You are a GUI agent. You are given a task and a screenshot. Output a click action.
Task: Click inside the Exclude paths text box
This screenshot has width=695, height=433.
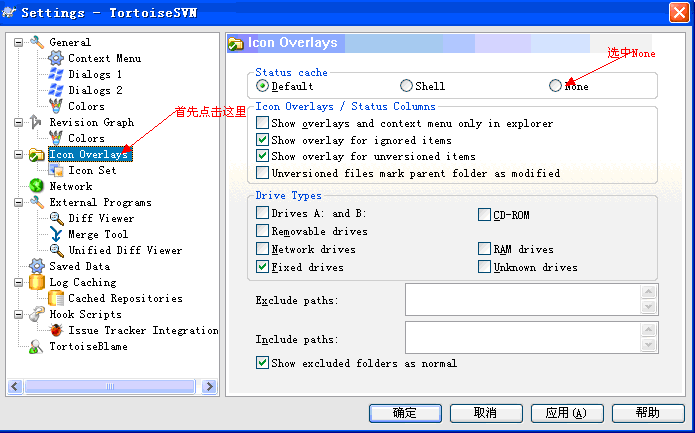click(523, 300)
